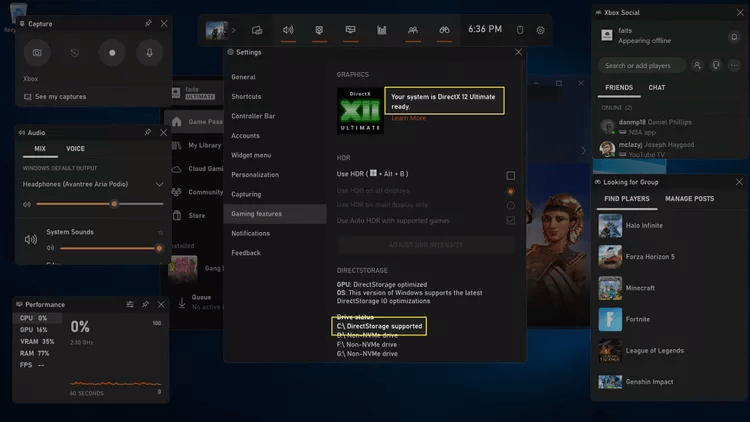Click the game thumbnail in Game Bar
The width and height of the screenshot is (750, 422).
[x=216, y=30]
